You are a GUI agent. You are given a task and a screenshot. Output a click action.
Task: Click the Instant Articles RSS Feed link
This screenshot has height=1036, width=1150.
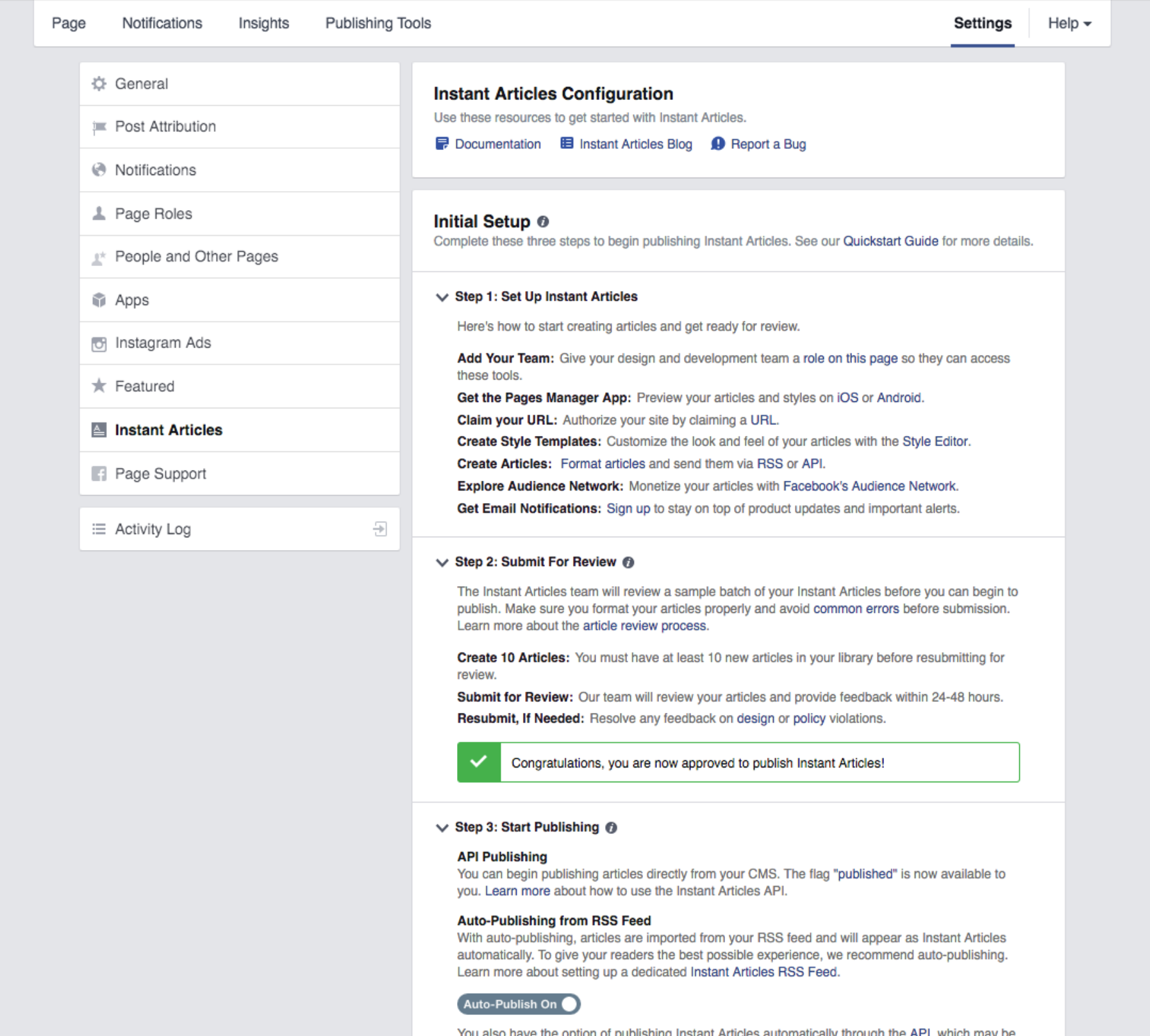[x=763, y=972]
